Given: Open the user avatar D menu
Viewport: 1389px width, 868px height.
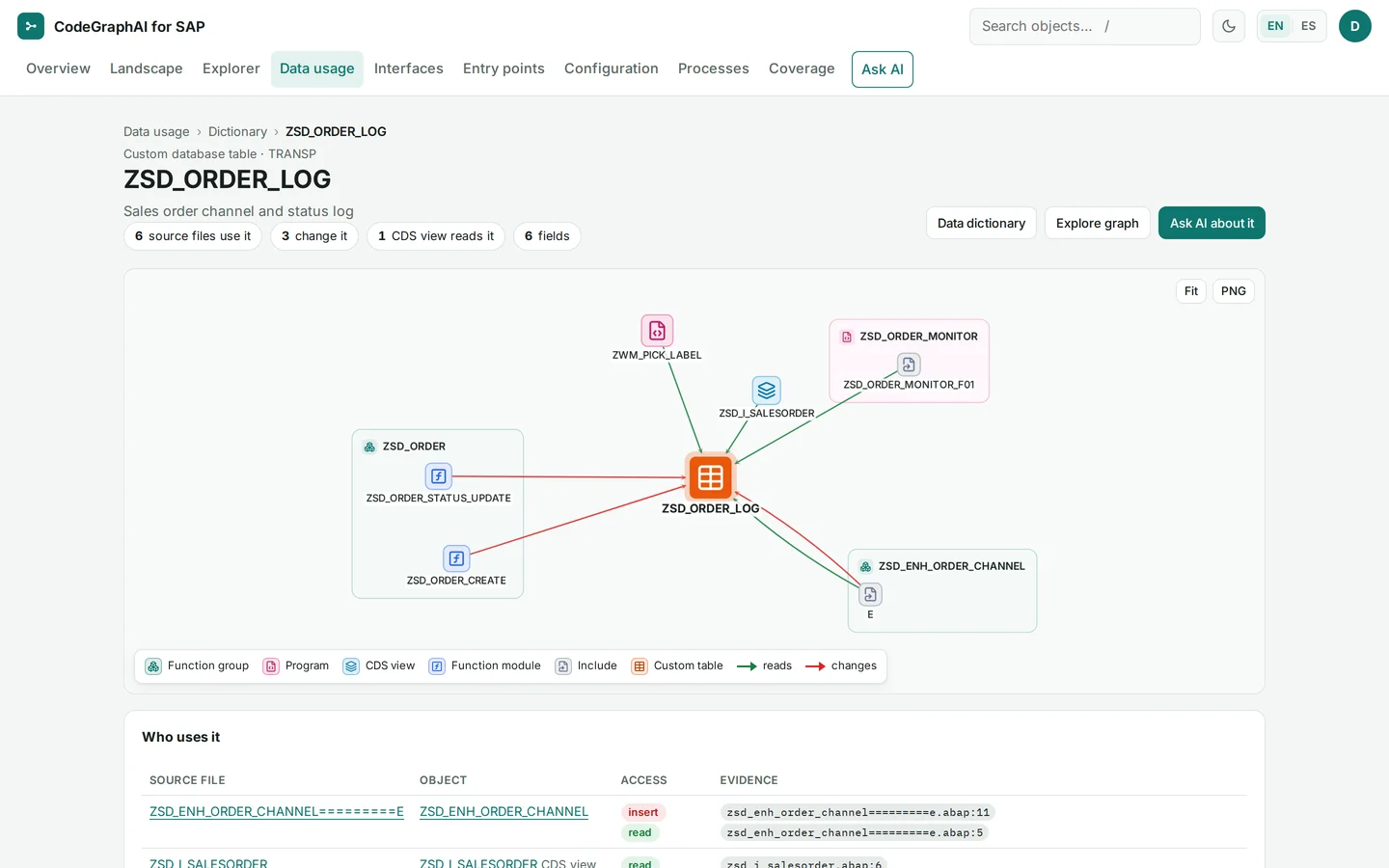Looking at the screenshot, I should click(1355, 26).
